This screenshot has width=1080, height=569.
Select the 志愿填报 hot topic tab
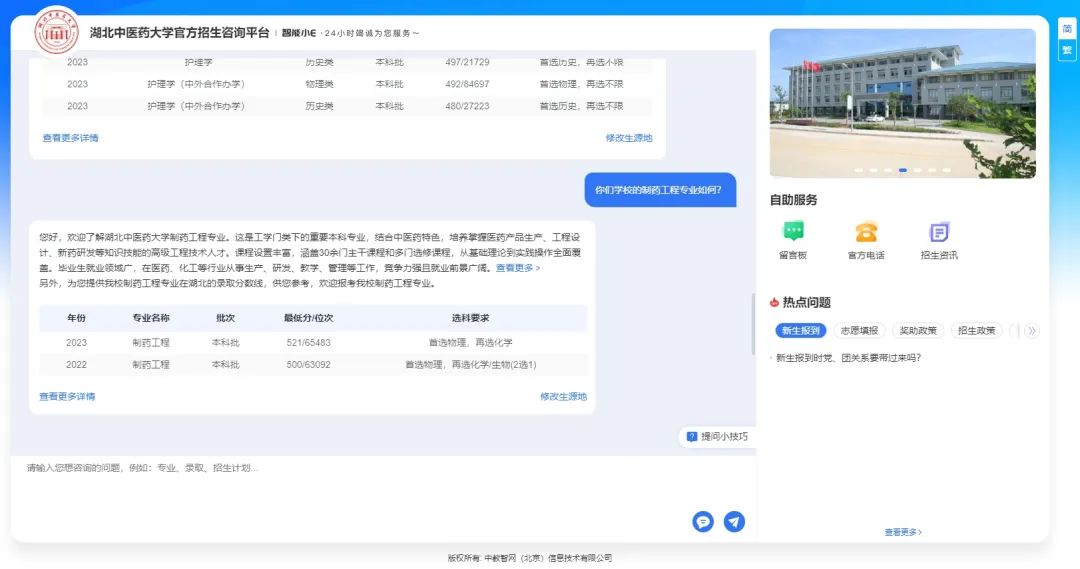click(x=859, y=331)
